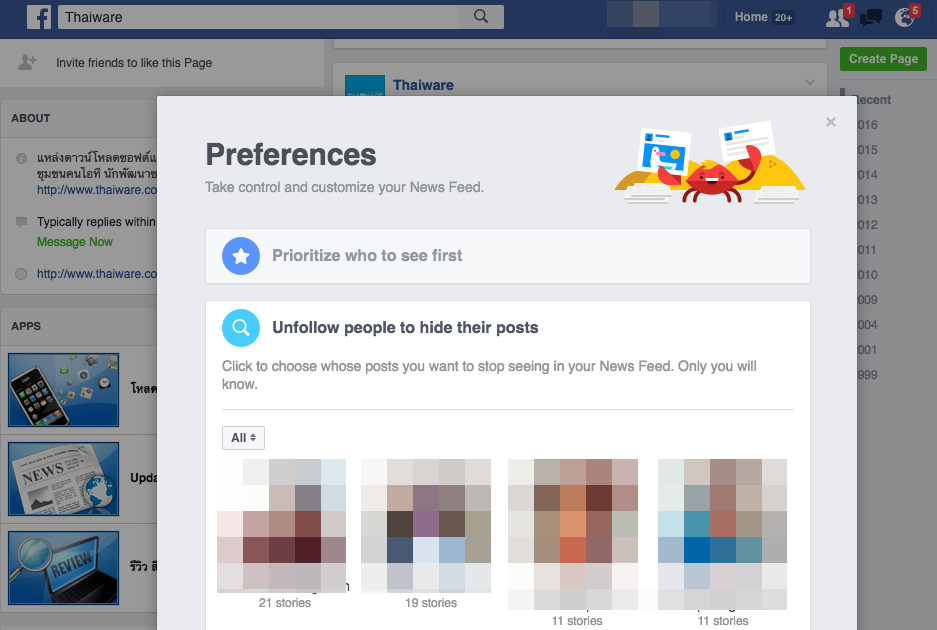Click Invite friends to like this Page
Image resolution: width=937 pixels, height=630 pixels.
[134, 63]
